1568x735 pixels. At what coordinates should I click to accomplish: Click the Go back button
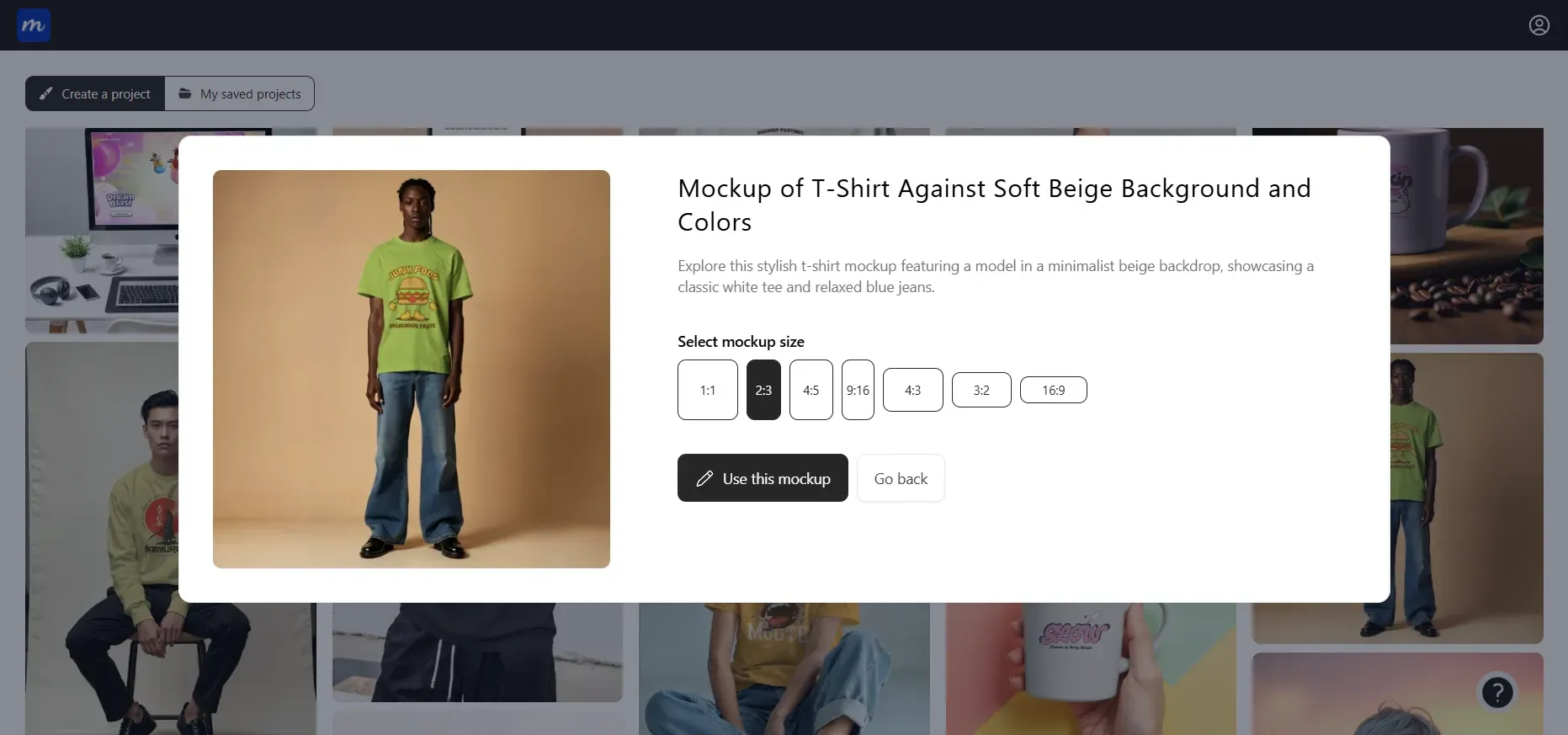(x=901, y=478)
